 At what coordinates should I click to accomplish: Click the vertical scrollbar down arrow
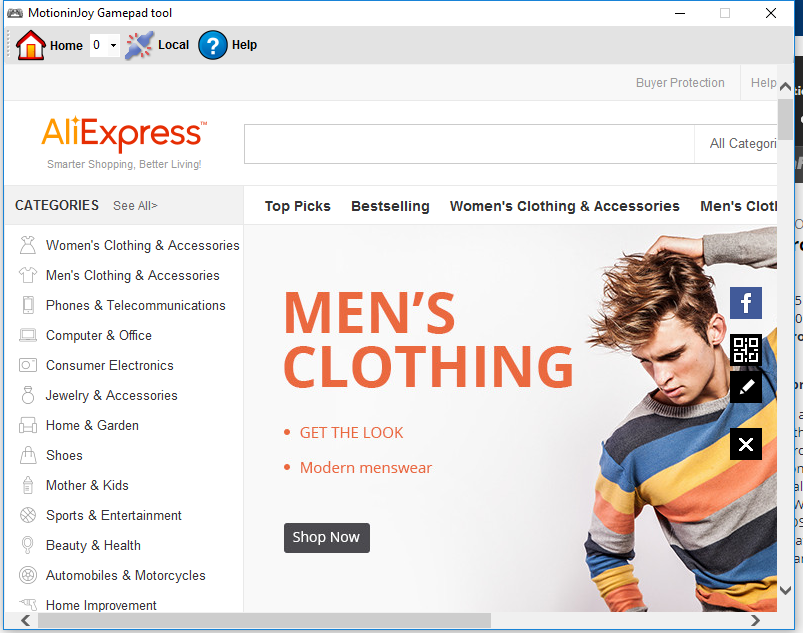point(785,590)
